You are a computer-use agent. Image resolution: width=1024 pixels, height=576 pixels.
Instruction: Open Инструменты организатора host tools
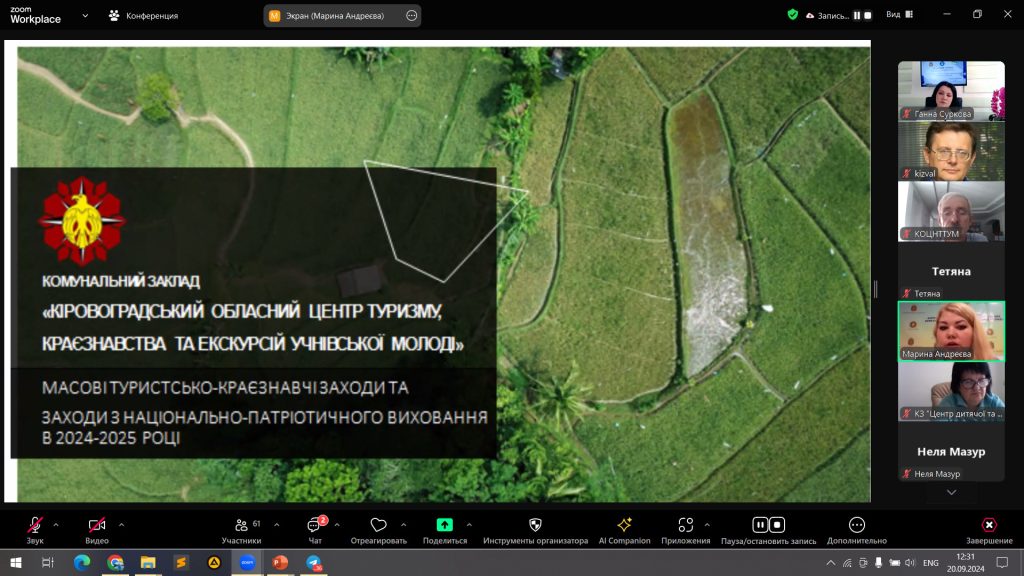point(535,525)
